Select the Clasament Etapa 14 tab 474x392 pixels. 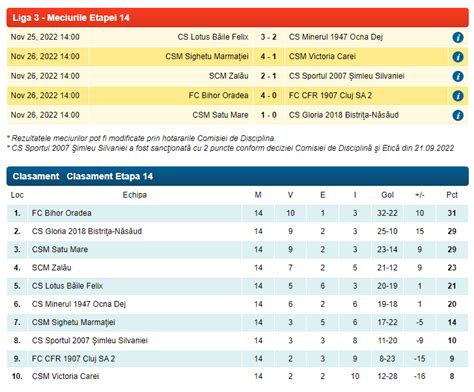click(110, 176)
